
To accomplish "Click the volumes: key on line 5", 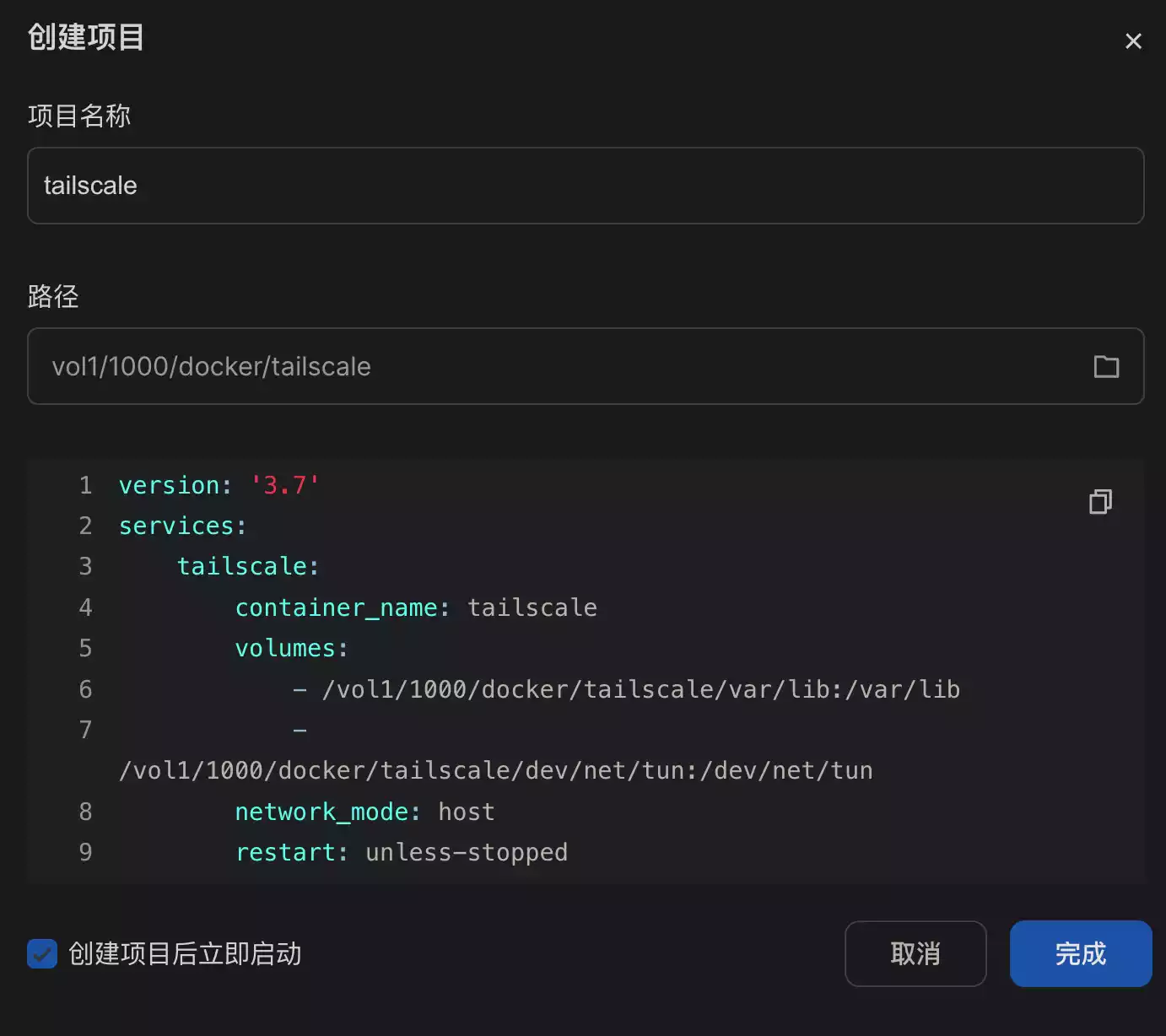I will [290, 648].
